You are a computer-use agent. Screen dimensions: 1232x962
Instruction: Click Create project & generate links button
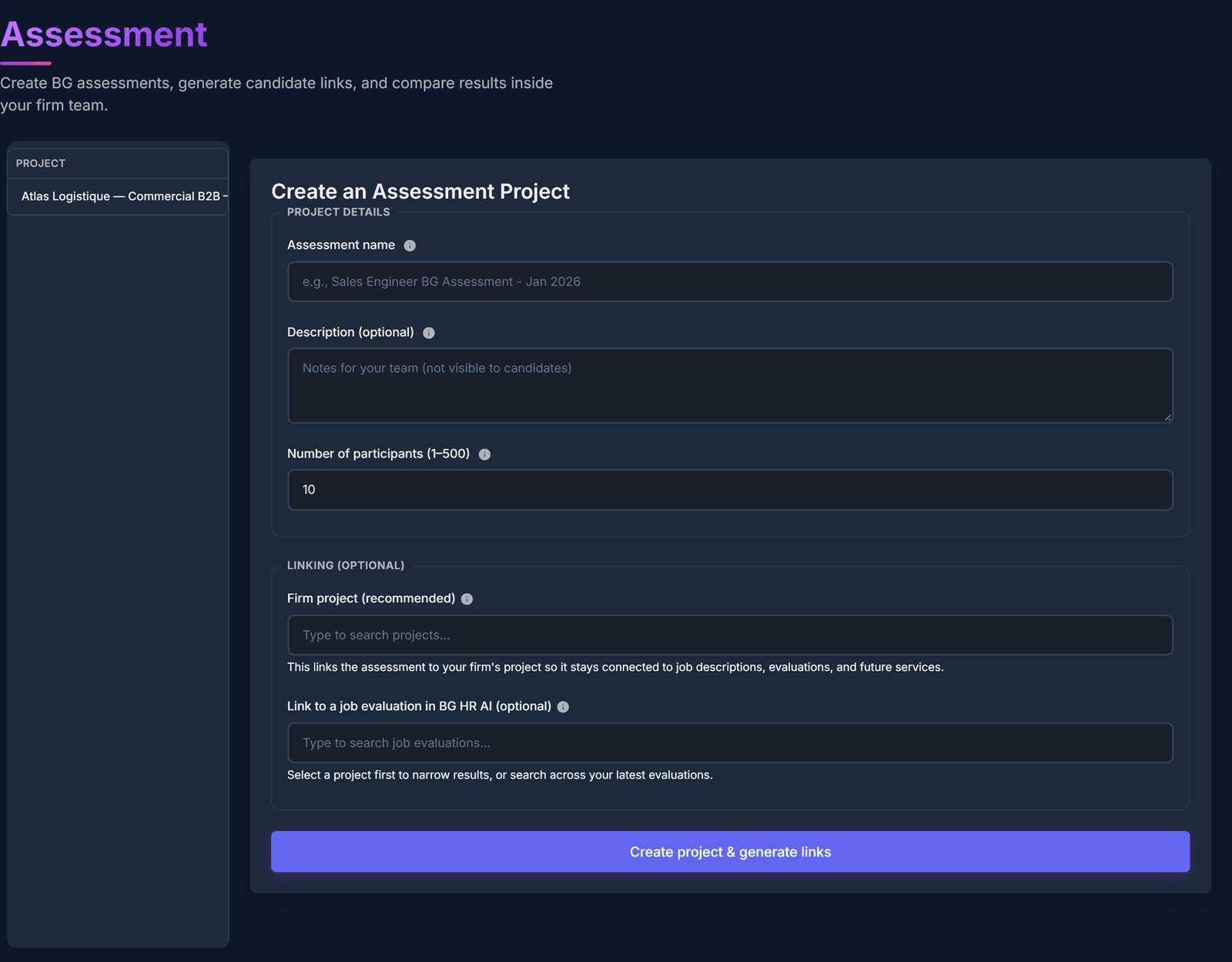[730, 852]
